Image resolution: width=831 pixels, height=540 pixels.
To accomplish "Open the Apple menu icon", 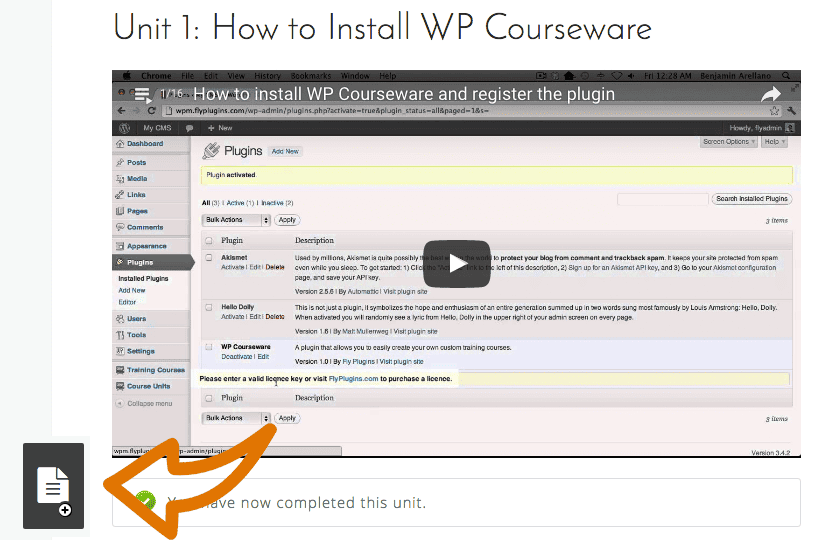I will point(127,76).
